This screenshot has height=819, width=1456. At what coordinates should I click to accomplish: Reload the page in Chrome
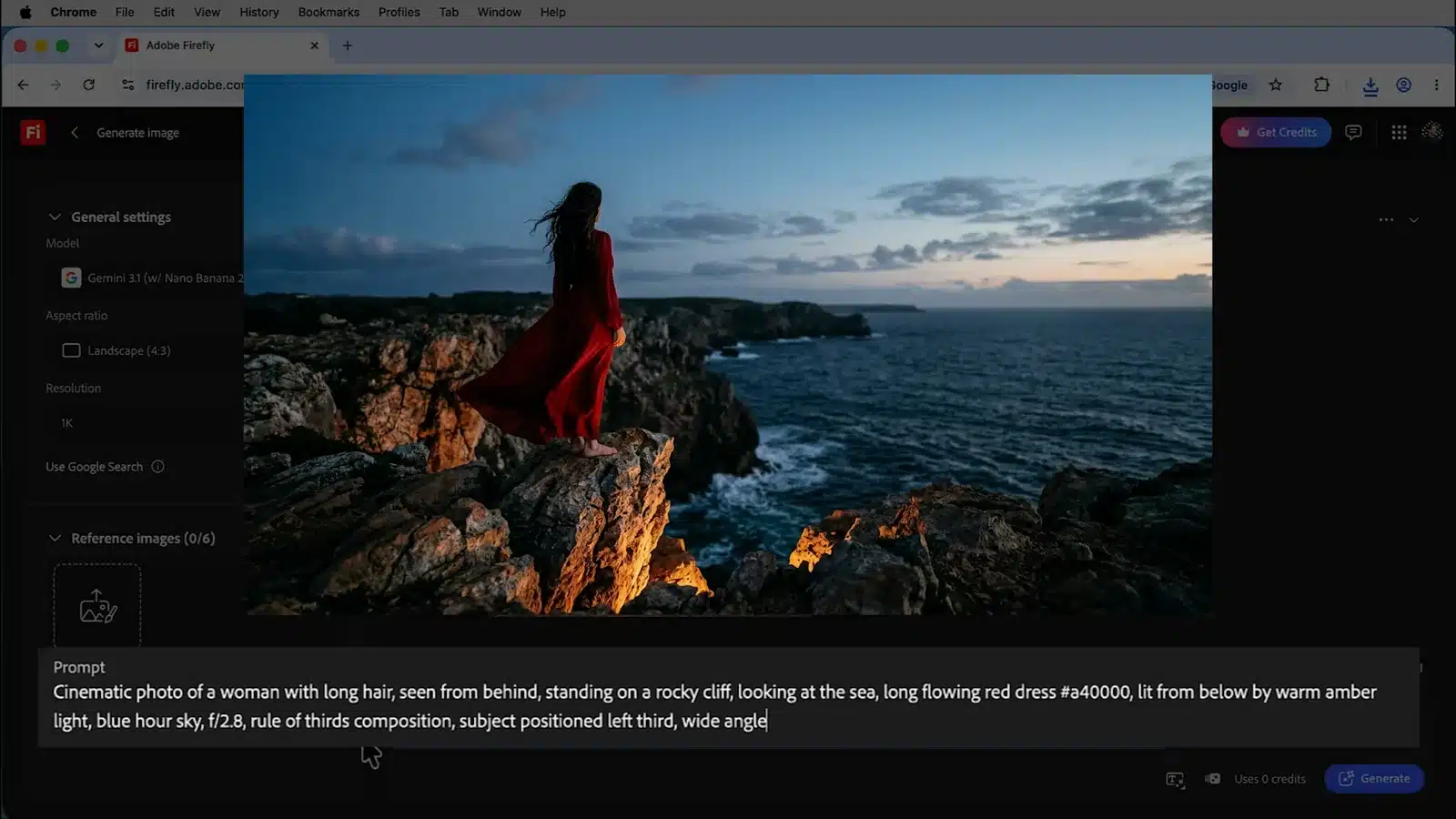point(88,85)
